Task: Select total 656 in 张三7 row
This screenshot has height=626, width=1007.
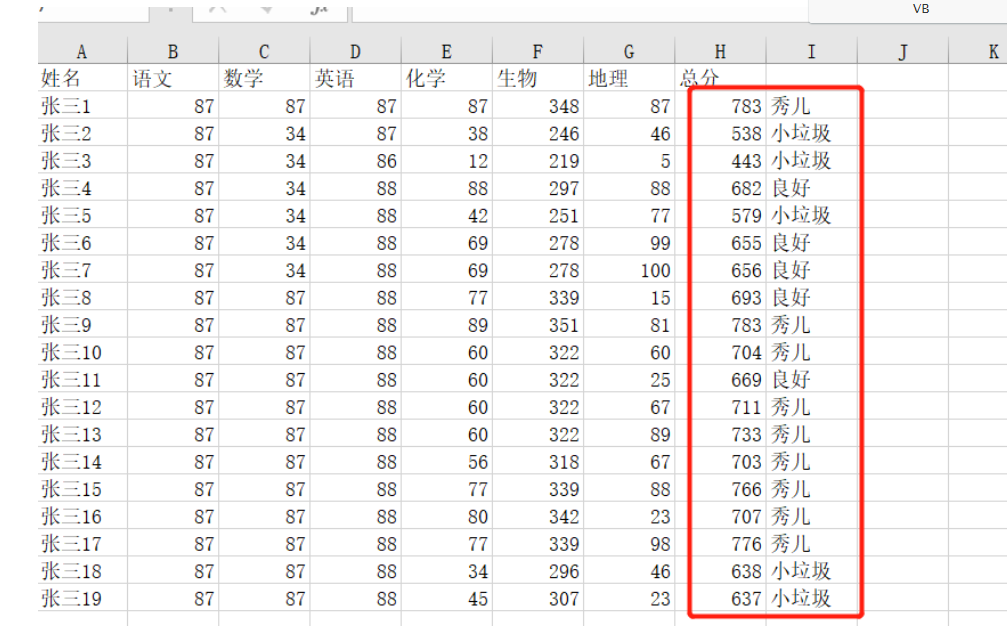Action: [x=720, y=270]
